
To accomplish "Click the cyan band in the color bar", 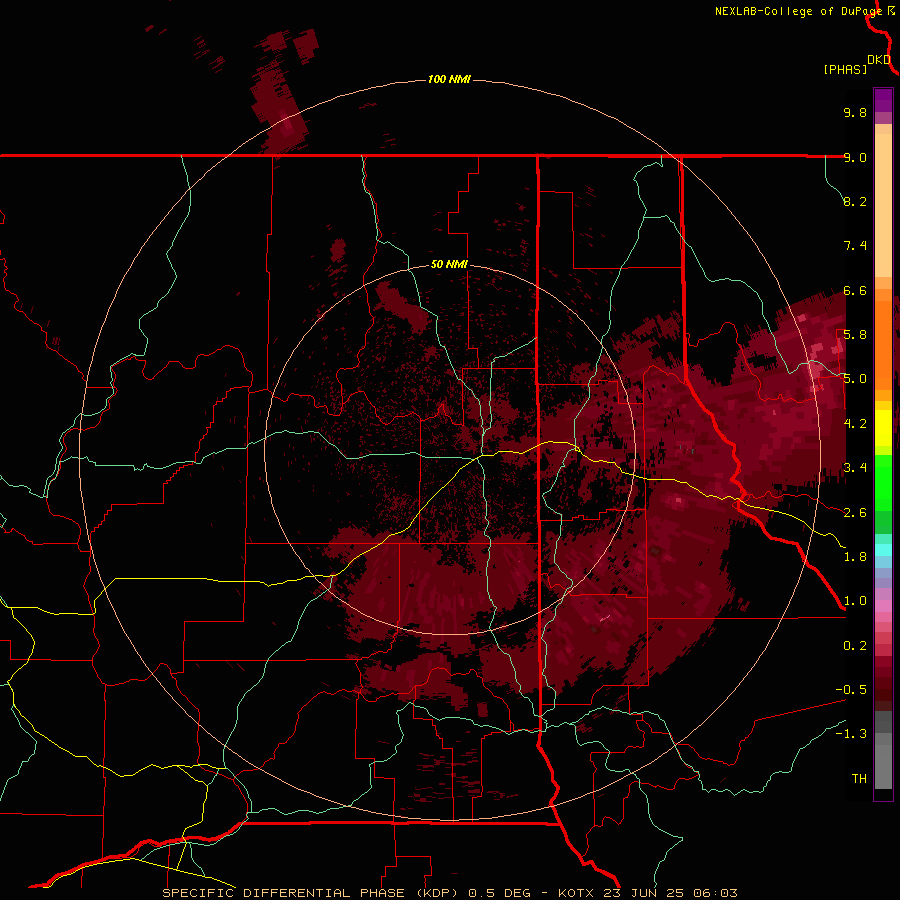I will pos(883,550).
